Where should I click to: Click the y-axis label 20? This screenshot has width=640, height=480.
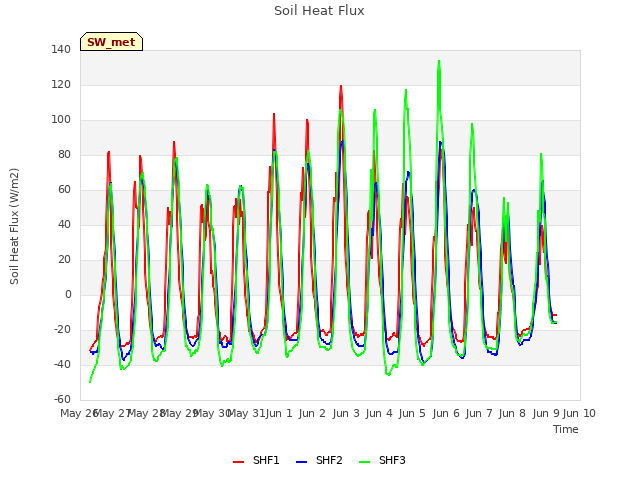pyautogui.click(x=64, y=260)
